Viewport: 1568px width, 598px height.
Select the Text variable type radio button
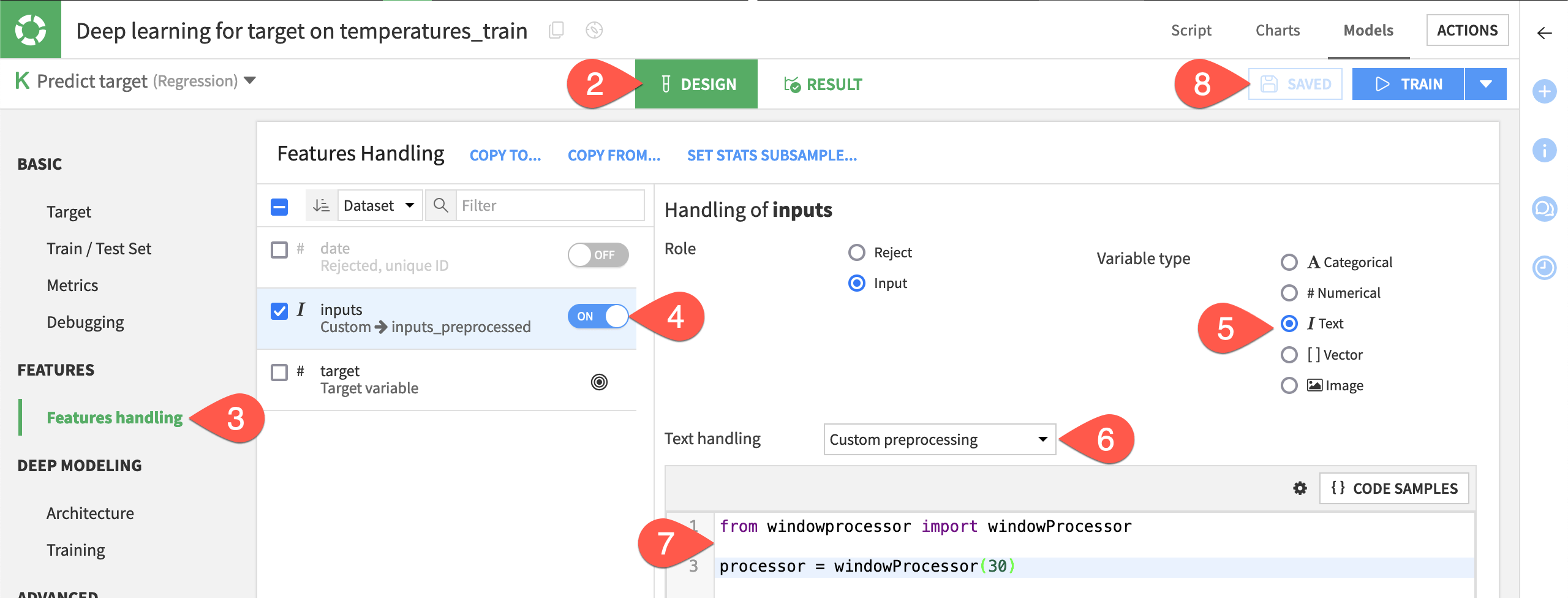click(x=1291, y=323)
